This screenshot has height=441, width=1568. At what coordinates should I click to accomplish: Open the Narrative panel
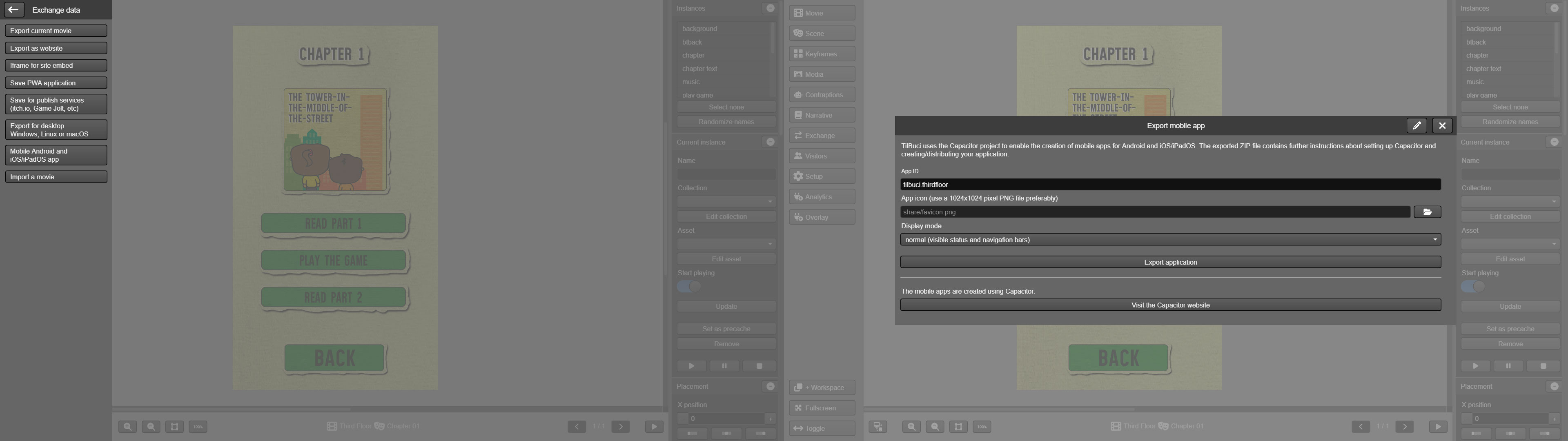(822, 115)
